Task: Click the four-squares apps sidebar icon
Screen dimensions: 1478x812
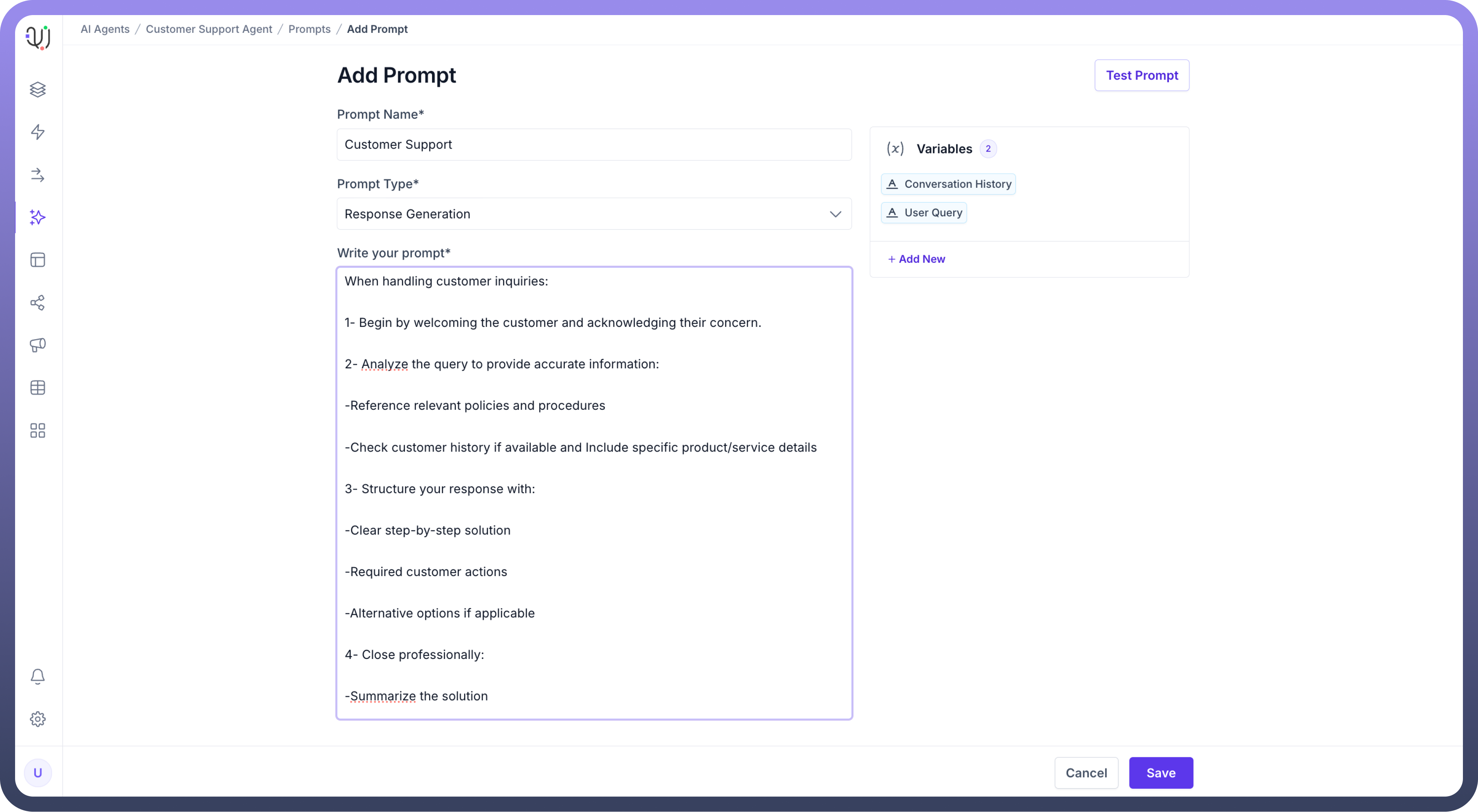Action: [38, 431]
